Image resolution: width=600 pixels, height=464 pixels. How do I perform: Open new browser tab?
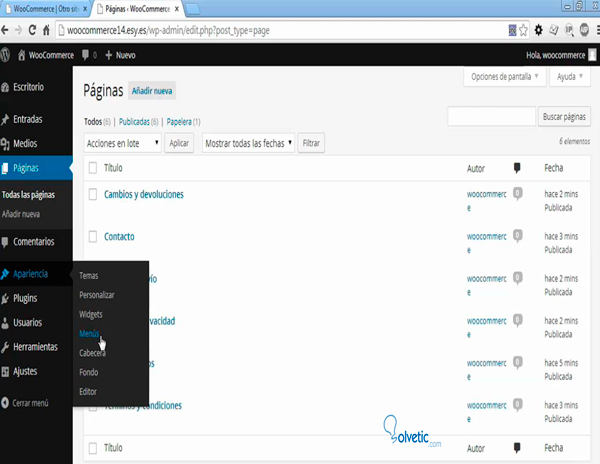click(x=192, y=9)
